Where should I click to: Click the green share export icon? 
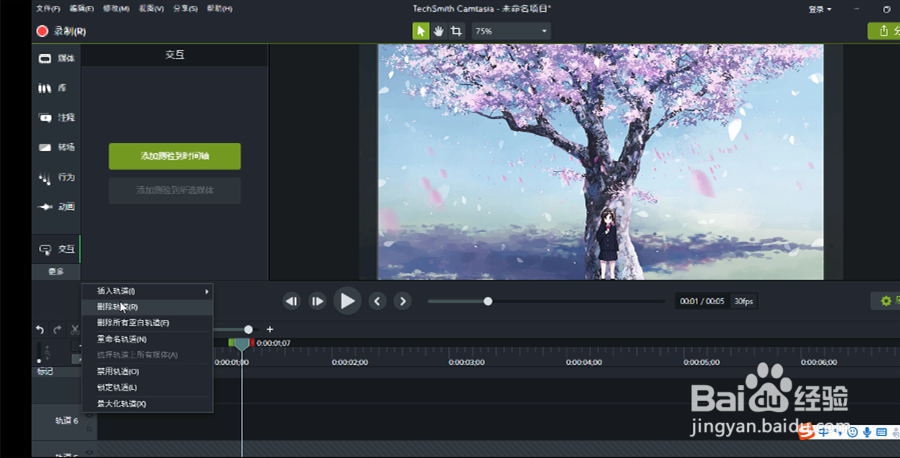click(884, 31)
